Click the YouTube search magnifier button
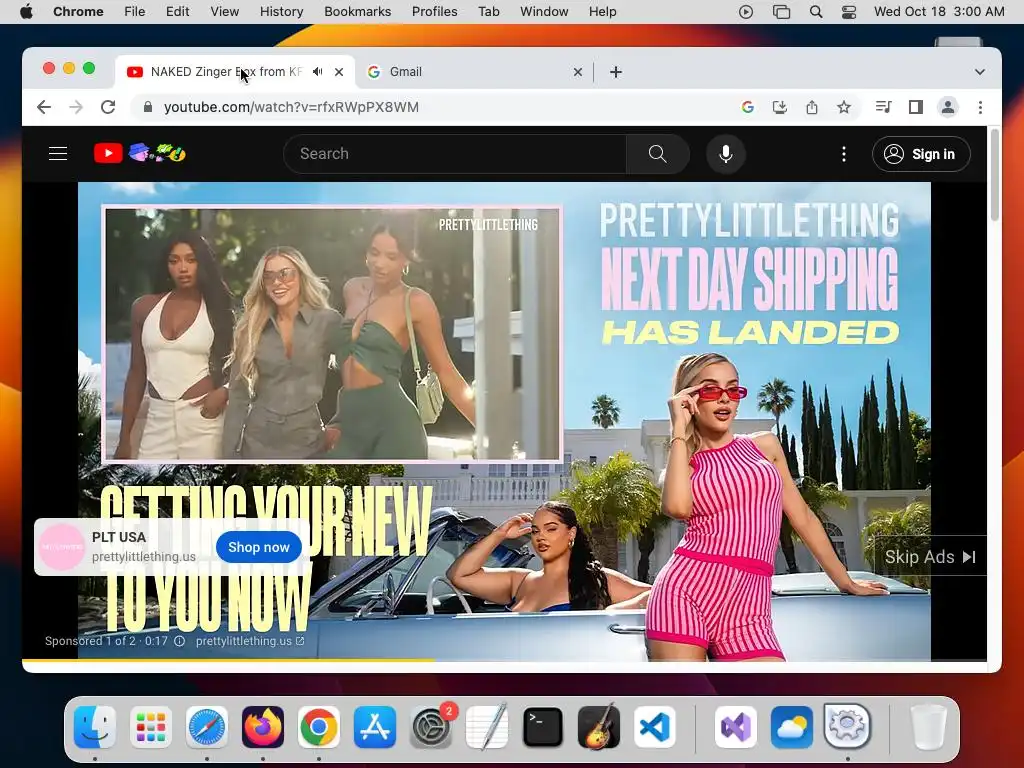The width and height of the screenshot is (1024, 768). click(x=658, y=154)
